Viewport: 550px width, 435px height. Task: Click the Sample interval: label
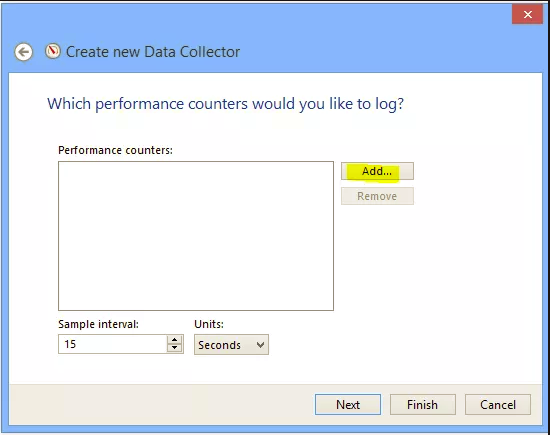pyautogui.click(x=99, y=324)
